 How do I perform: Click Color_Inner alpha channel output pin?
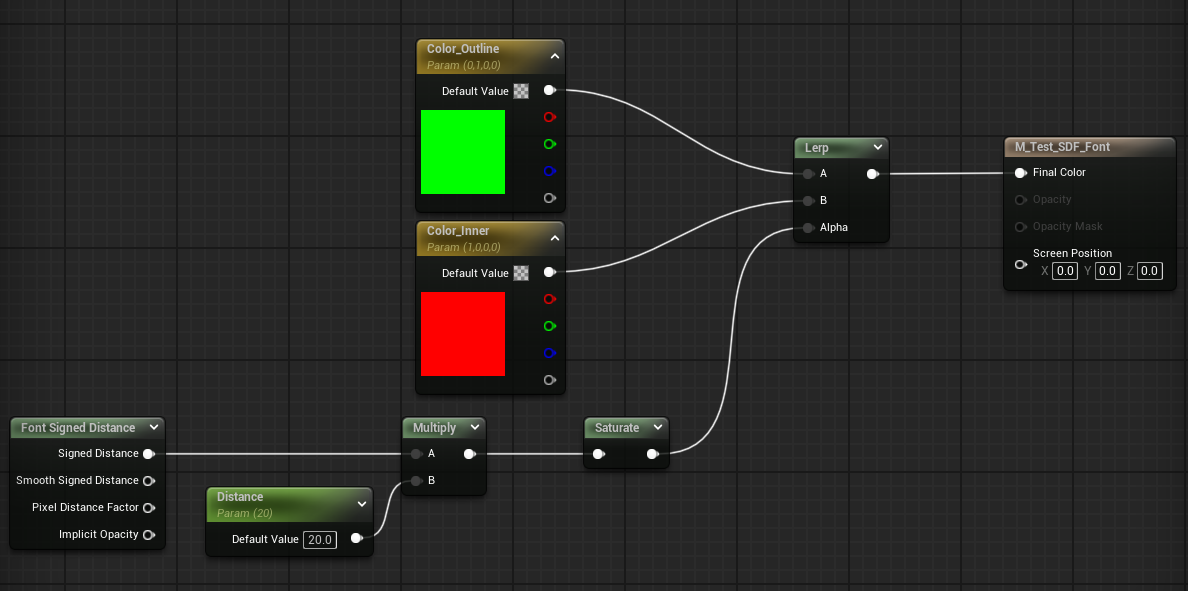coord(549,380)
